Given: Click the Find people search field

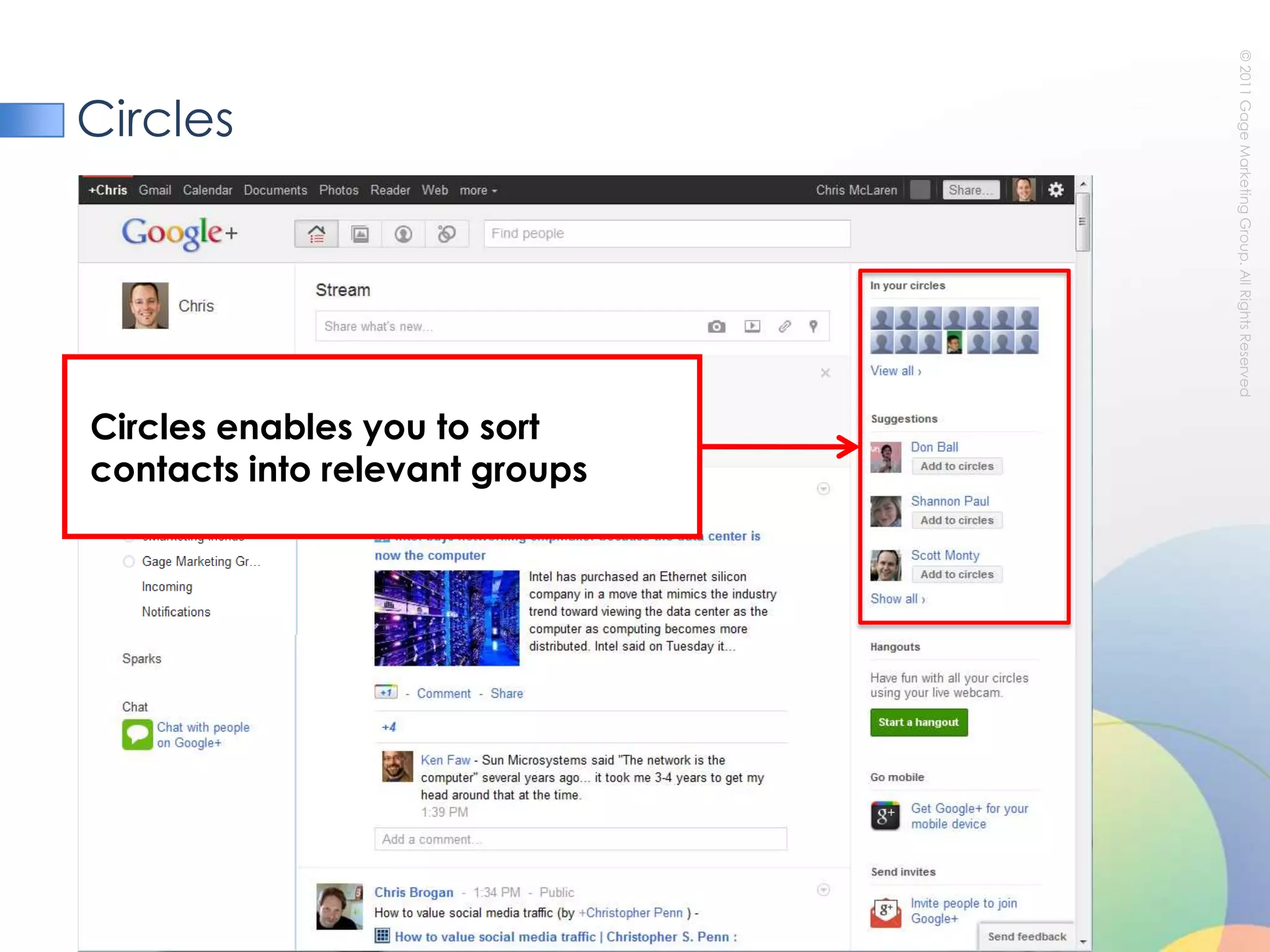Looking at the screenshot, I should point(667,234).
